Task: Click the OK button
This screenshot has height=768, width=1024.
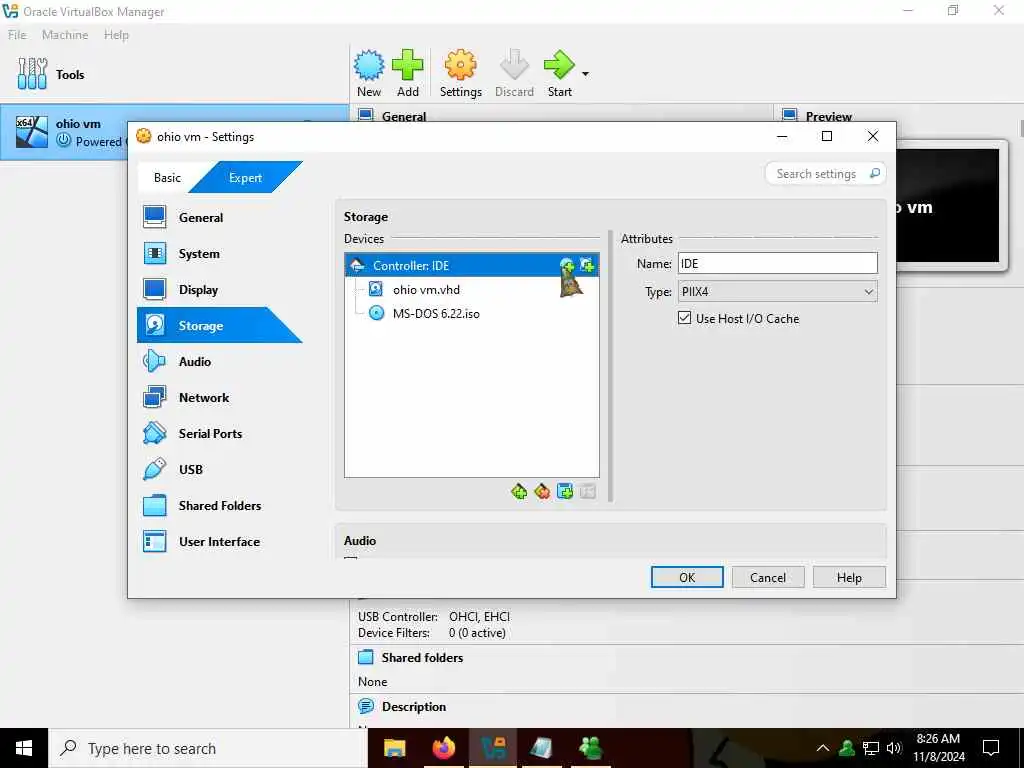Action: click(x=687, y=577)
